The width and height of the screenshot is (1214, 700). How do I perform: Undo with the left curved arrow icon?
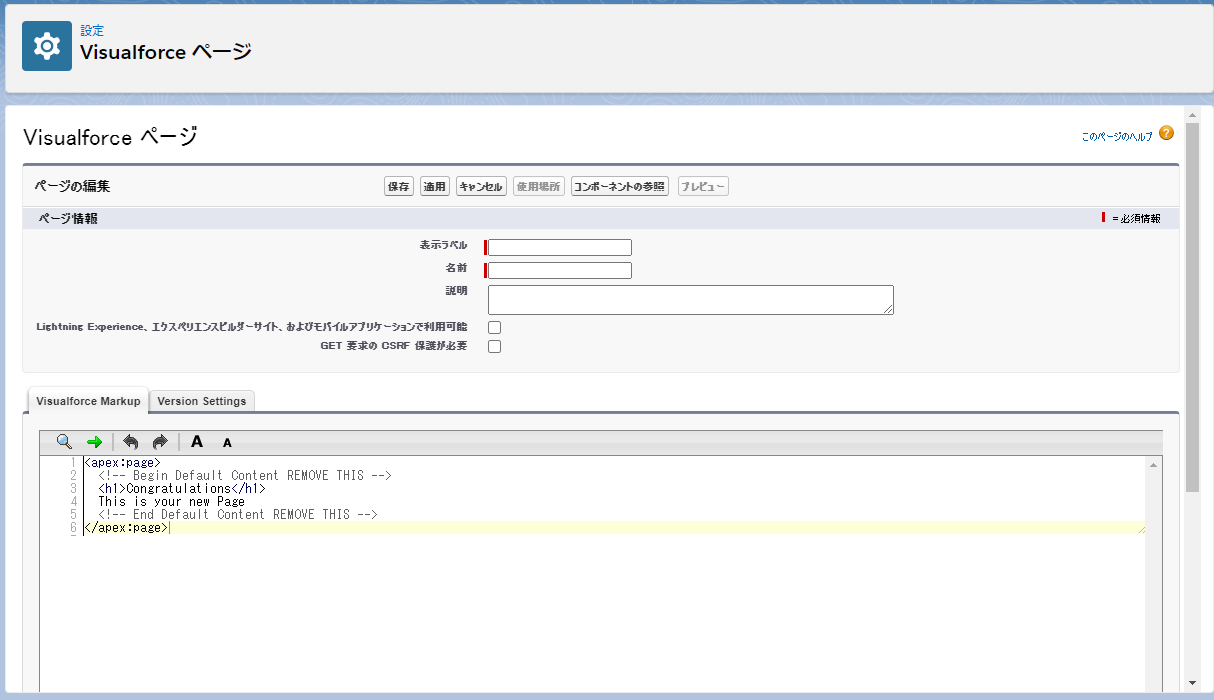pos(131,441)
